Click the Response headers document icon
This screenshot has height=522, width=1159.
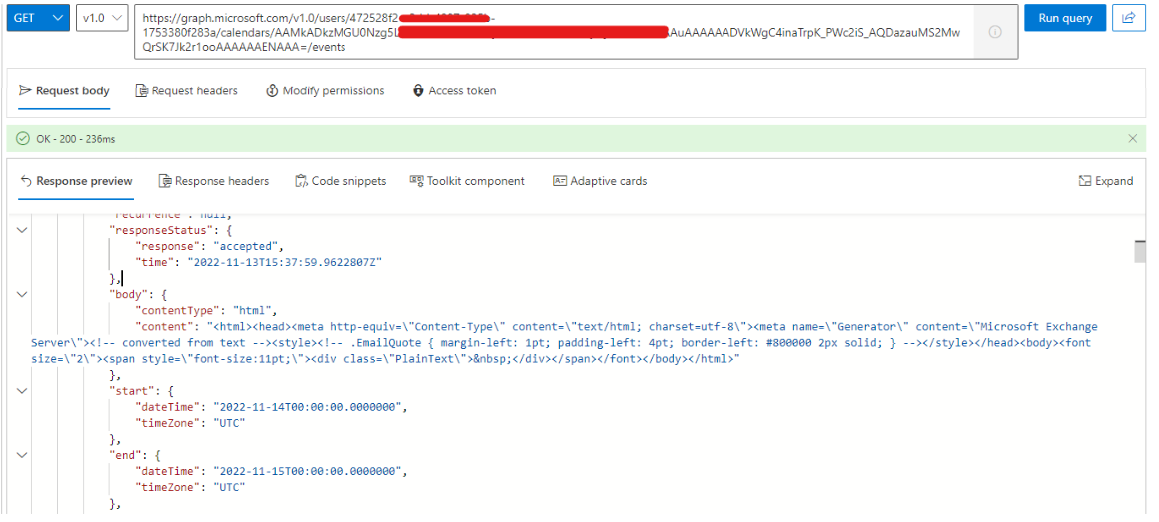(x=165, y=181)
